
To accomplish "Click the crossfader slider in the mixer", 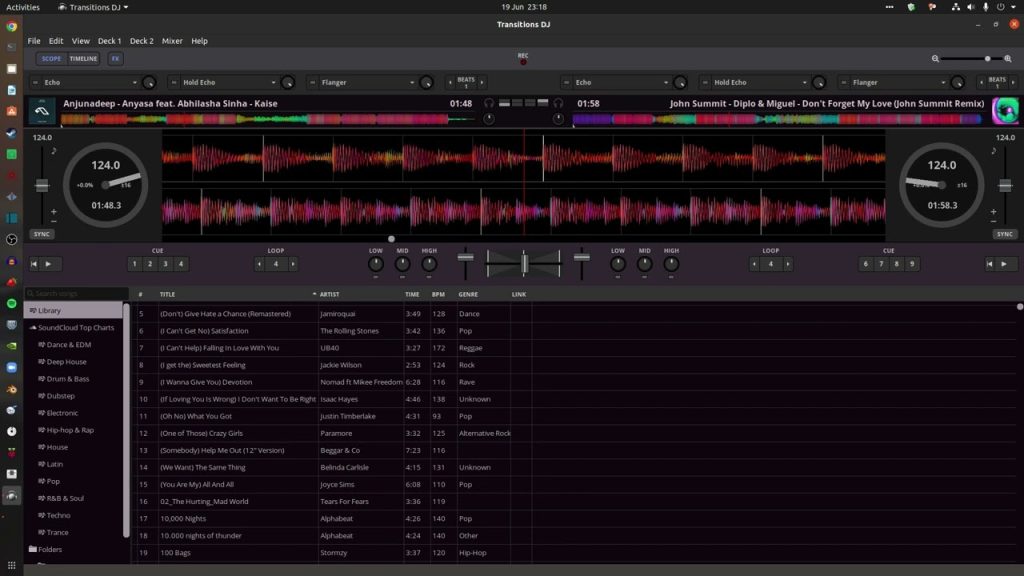I will pyautogui.click(x=524, y=263).
